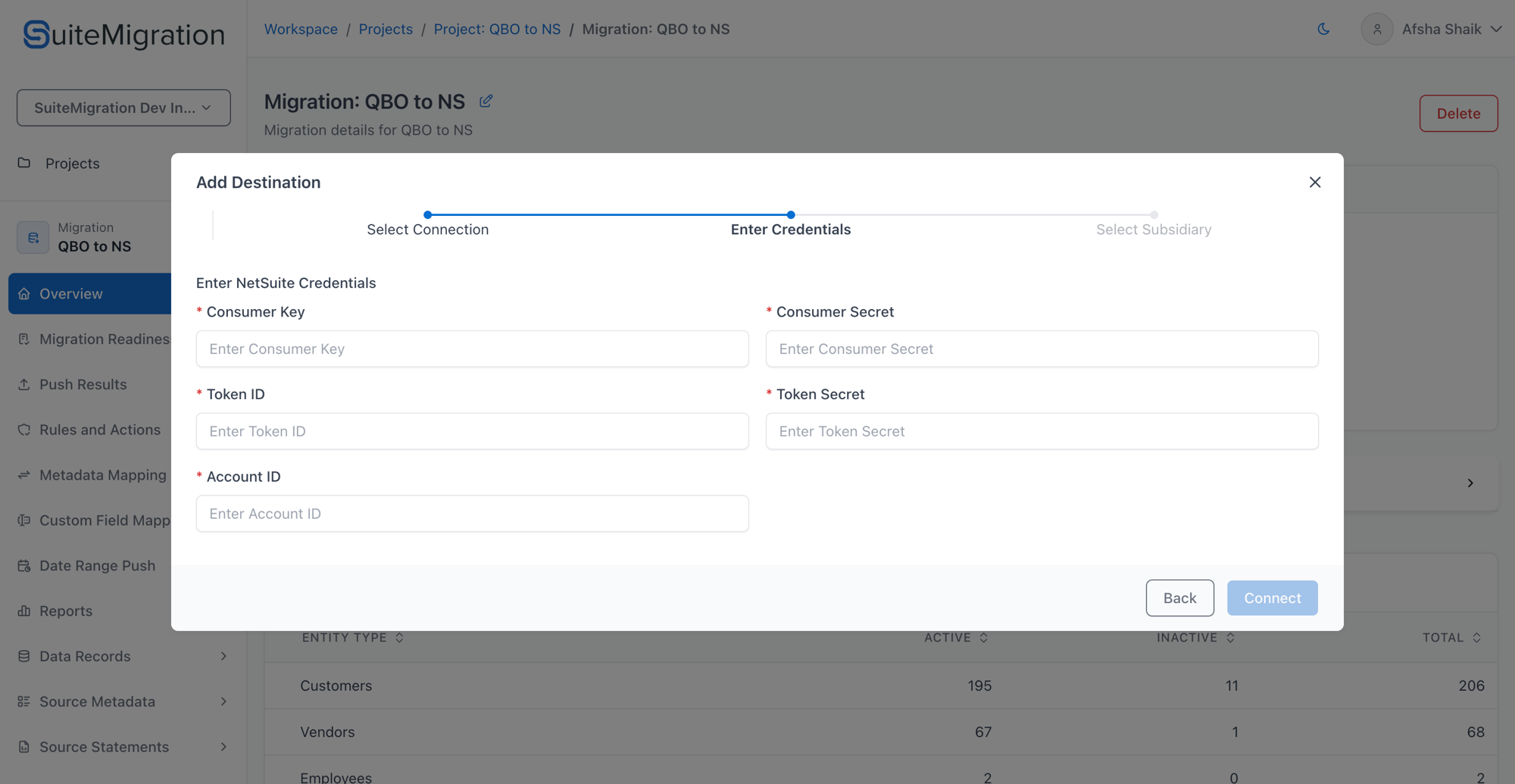Open the Projects breadcrumb link
The image size is (1515, 784).
(386, 29)
